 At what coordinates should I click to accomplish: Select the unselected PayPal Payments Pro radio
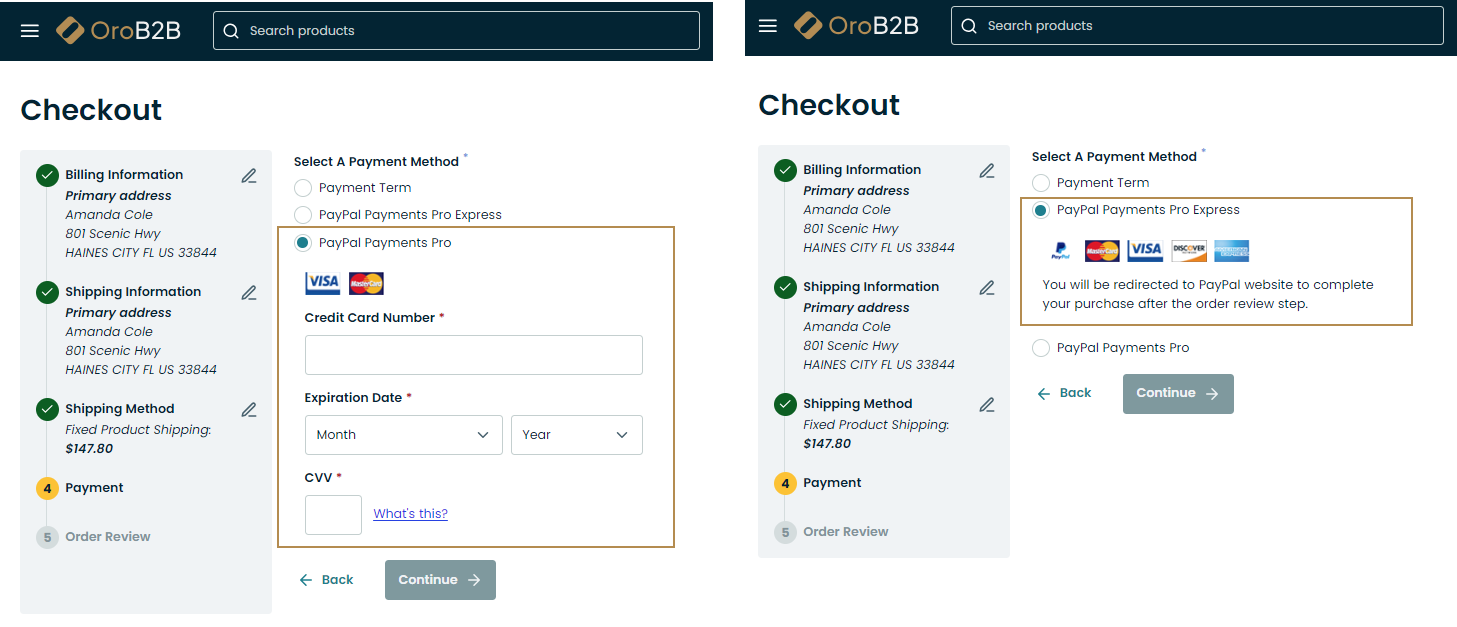tap(1041, 348)
